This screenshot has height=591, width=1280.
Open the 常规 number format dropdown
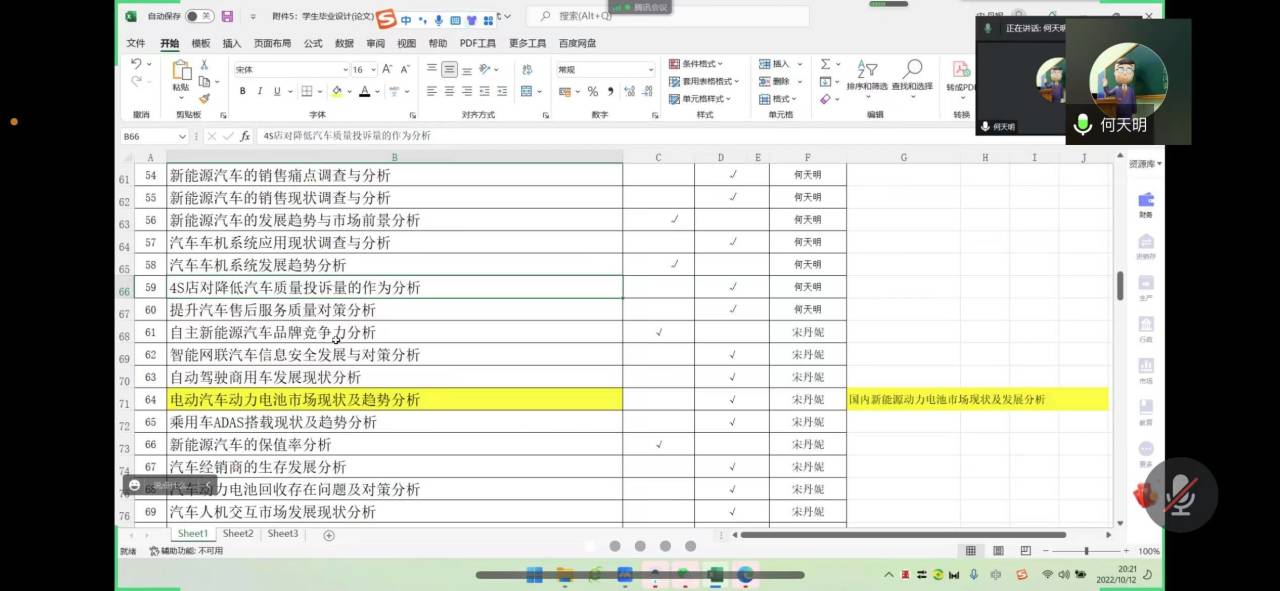coord(650,69)
